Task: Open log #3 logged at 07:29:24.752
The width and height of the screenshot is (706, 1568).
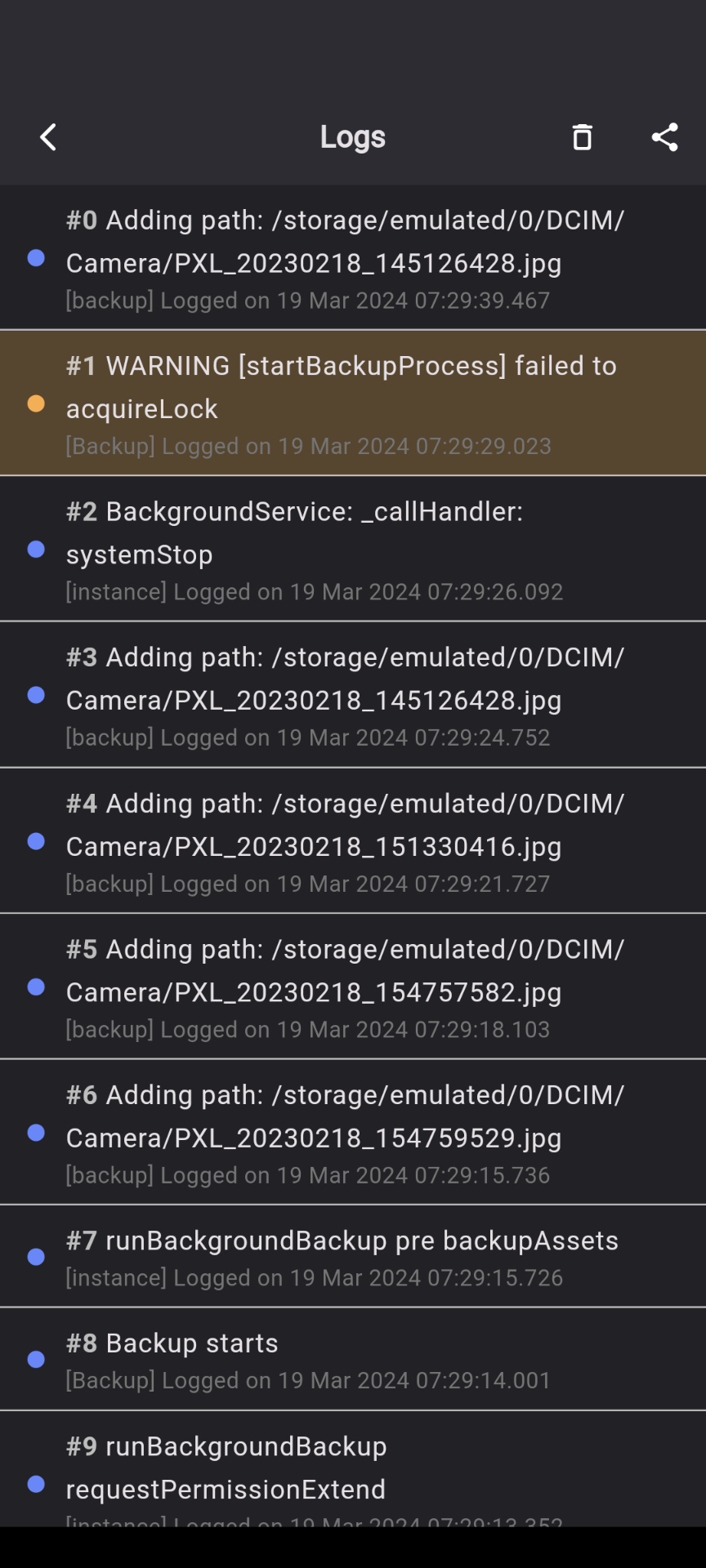Action: tap(351, 695)
